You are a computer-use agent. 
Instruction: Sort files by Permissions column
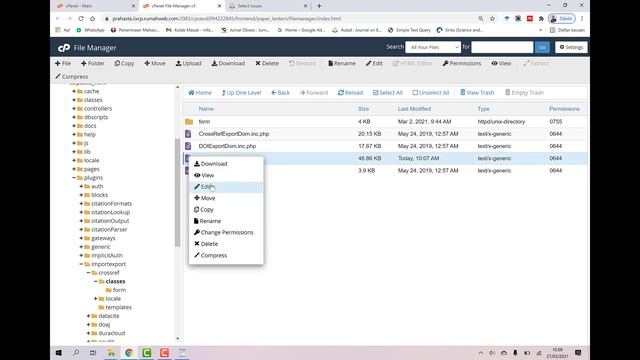(564, 109)
